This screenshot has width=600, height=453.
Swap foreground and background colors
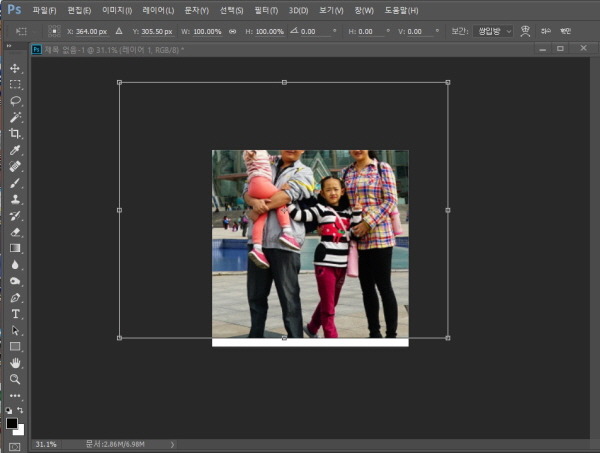(20, 410)
